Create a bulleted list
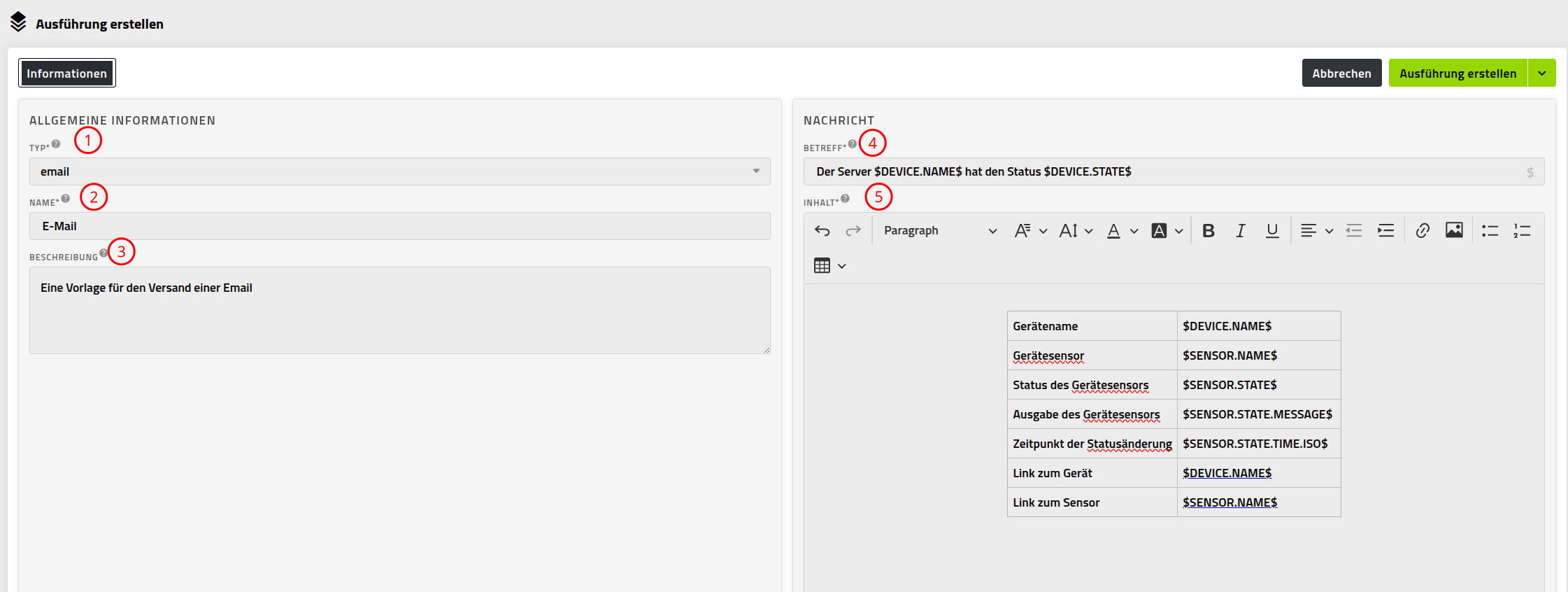The height and width of the screenshot is (592, 1568). tap(1490, 231)
